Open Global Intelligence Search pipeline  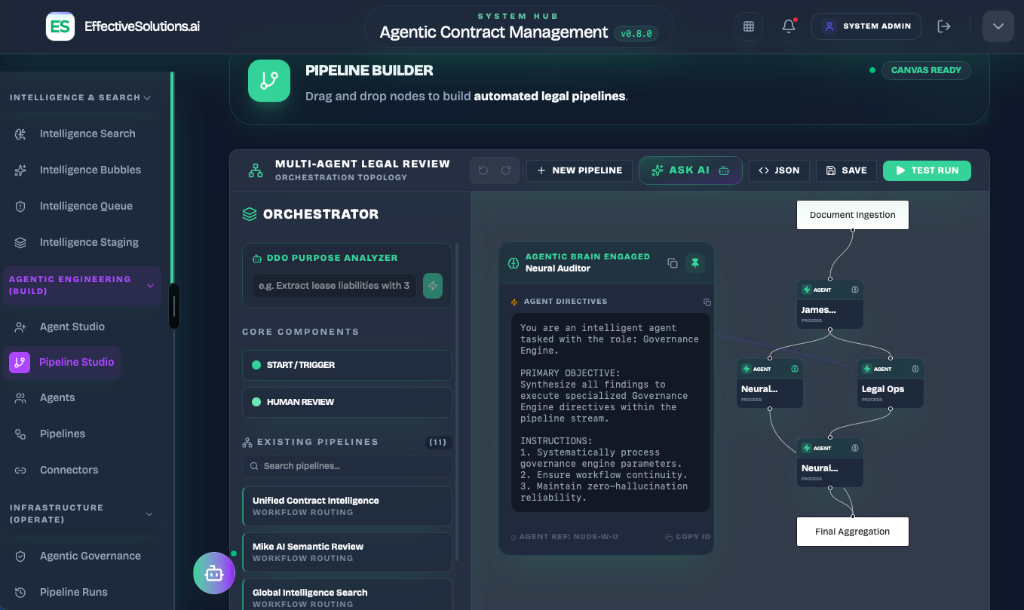click(347, 595)
